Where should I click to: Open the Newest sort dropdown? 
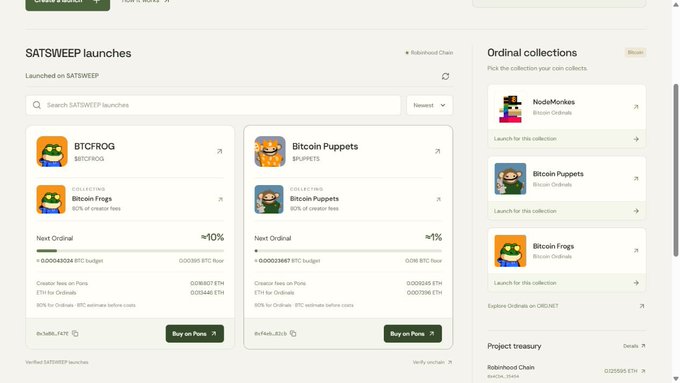[x=429, y=105]
